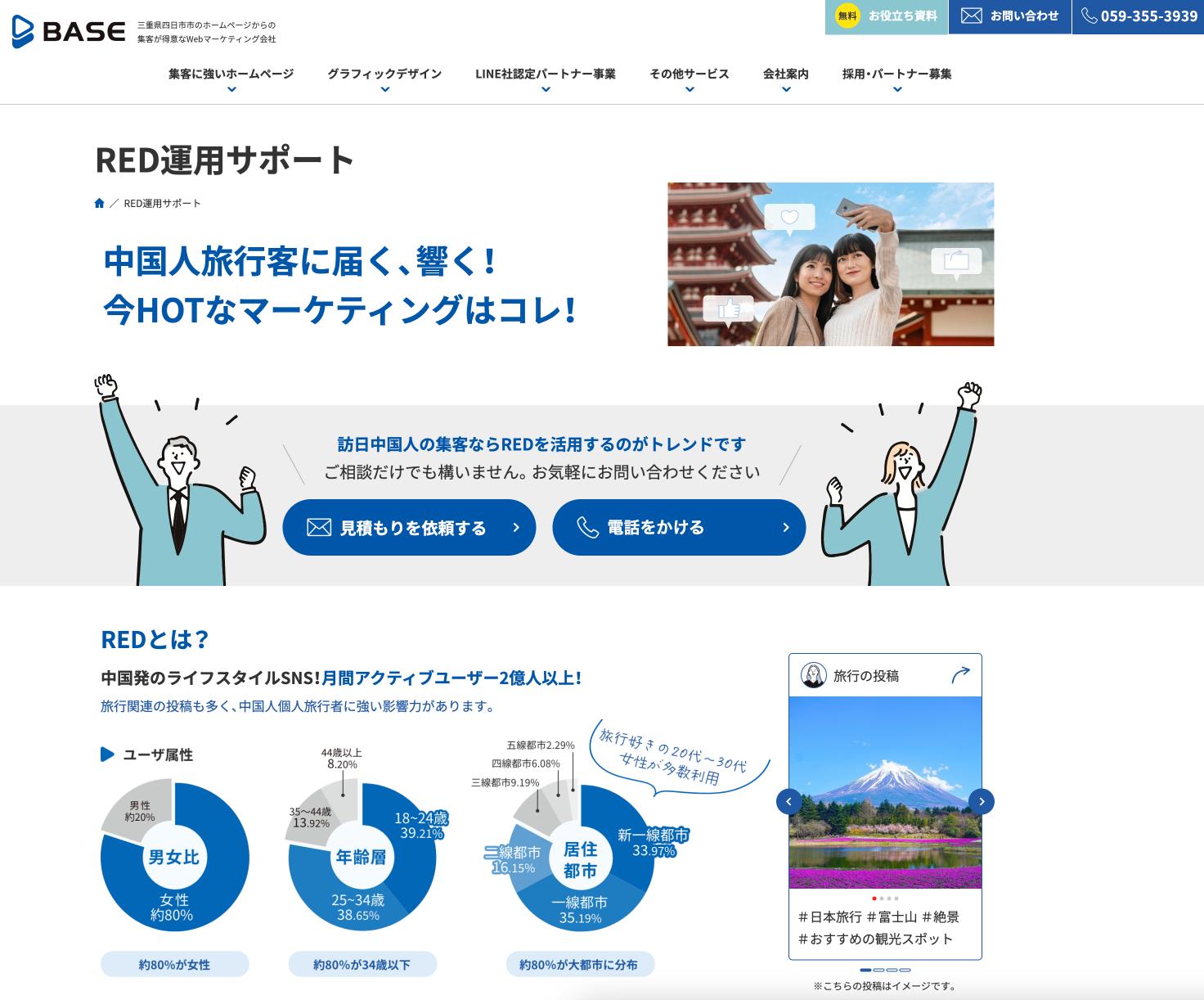Click the 女性 約80% chart label
The width and height of the screenshot is (1204, 1000).
(172, 907)
